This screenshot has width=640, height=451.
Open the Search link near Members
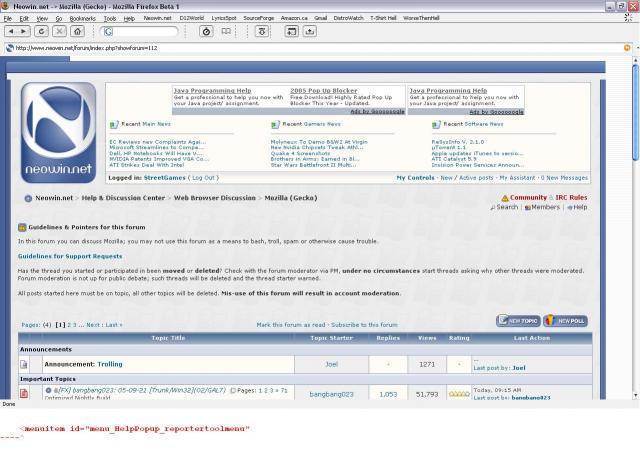[507, 207]
